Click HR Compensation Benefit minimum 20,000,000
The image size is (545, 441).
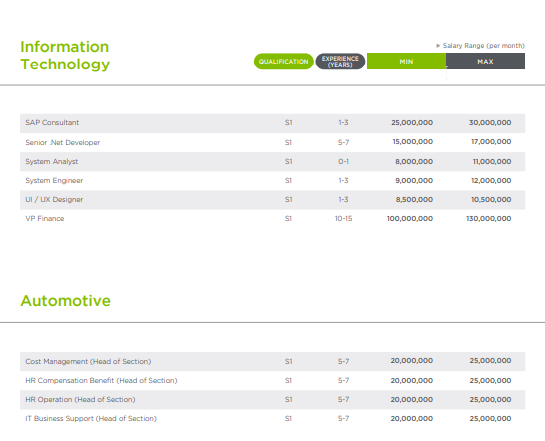pyautogui.click(x=412, y=381)
